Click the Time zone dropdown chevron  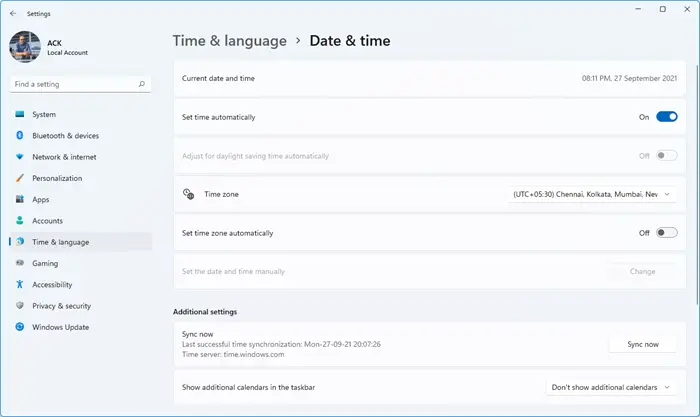point(667,194)
